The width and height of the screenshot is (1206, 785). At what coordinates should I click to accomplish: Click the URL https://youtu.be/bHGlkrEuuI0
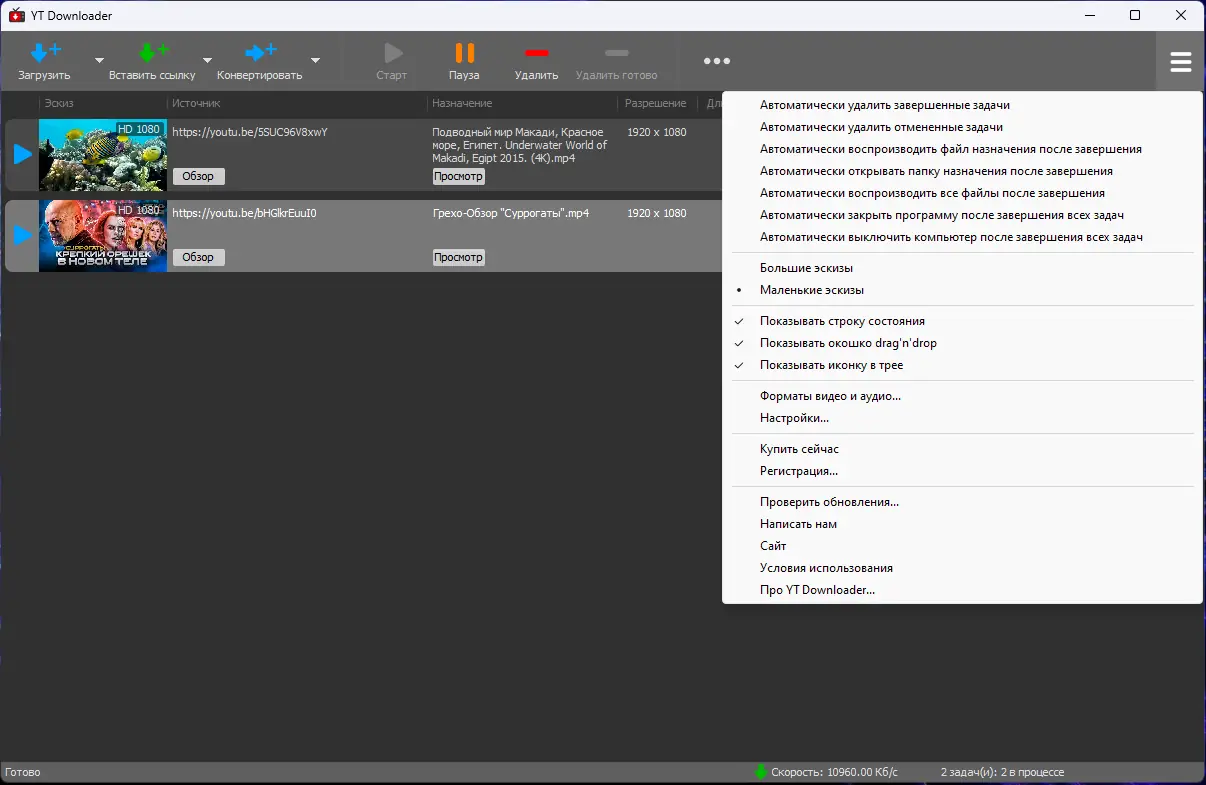point(244,213)
